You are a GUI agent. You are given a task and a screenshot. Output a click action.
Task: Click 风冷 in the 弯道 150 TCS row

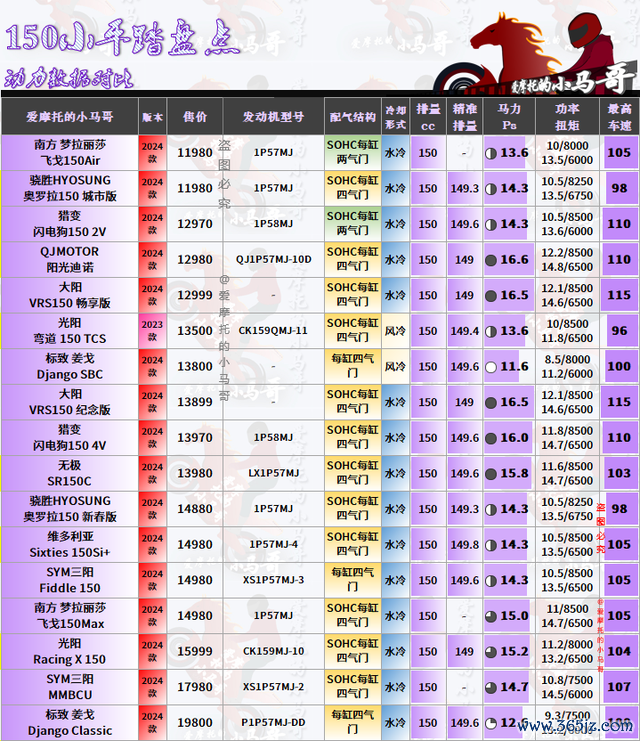click(395, 331)
